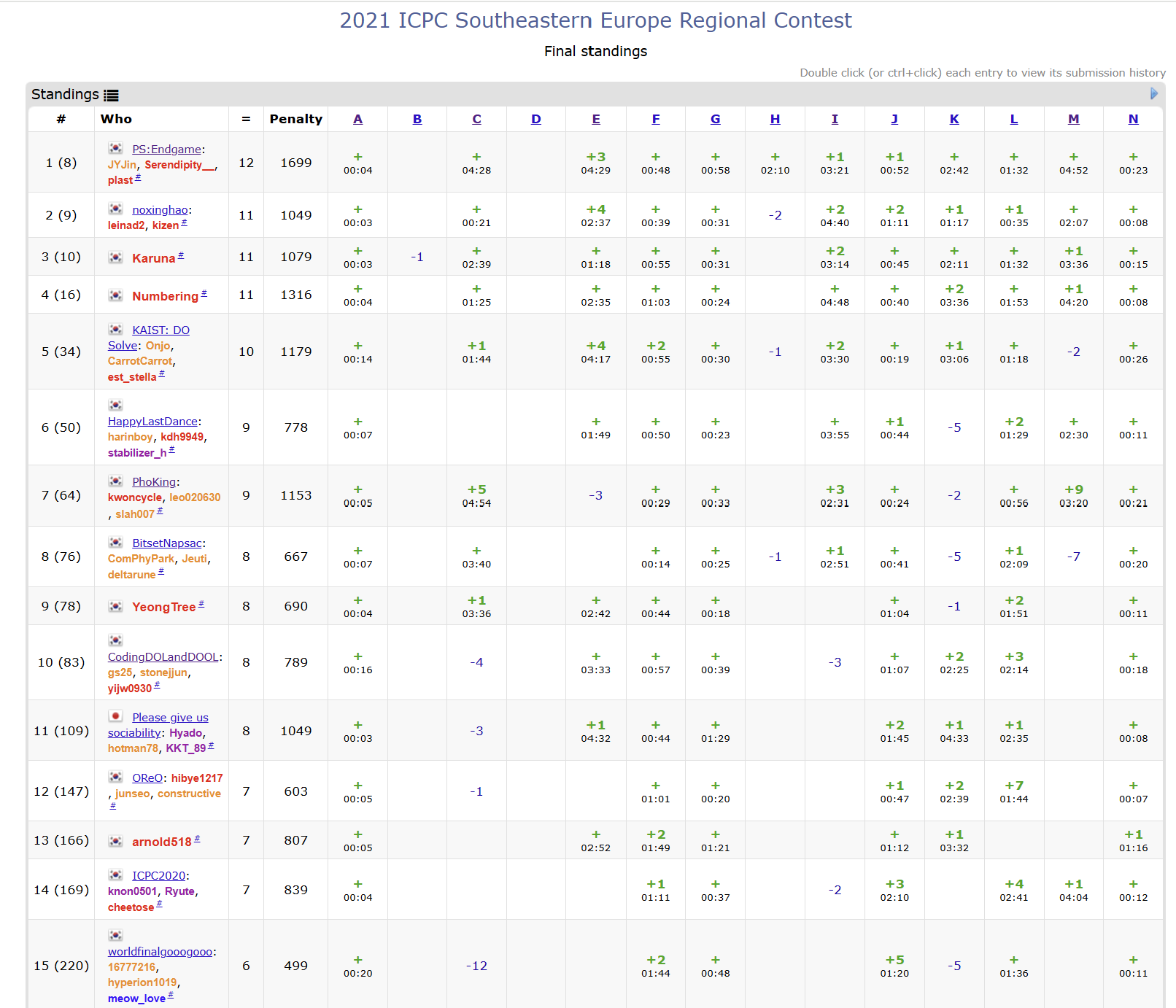
Task: Open the OReO team link
Action: tap(147, 778)
